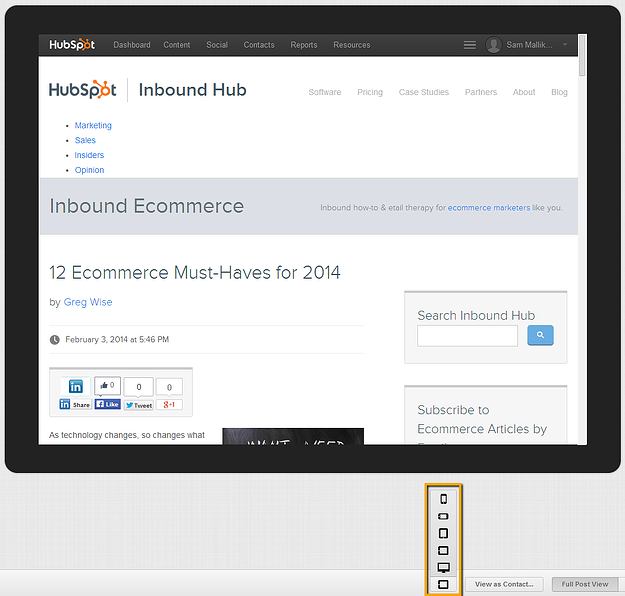
Task: Click the LinkedIn Share button
Action: [75, 404]
